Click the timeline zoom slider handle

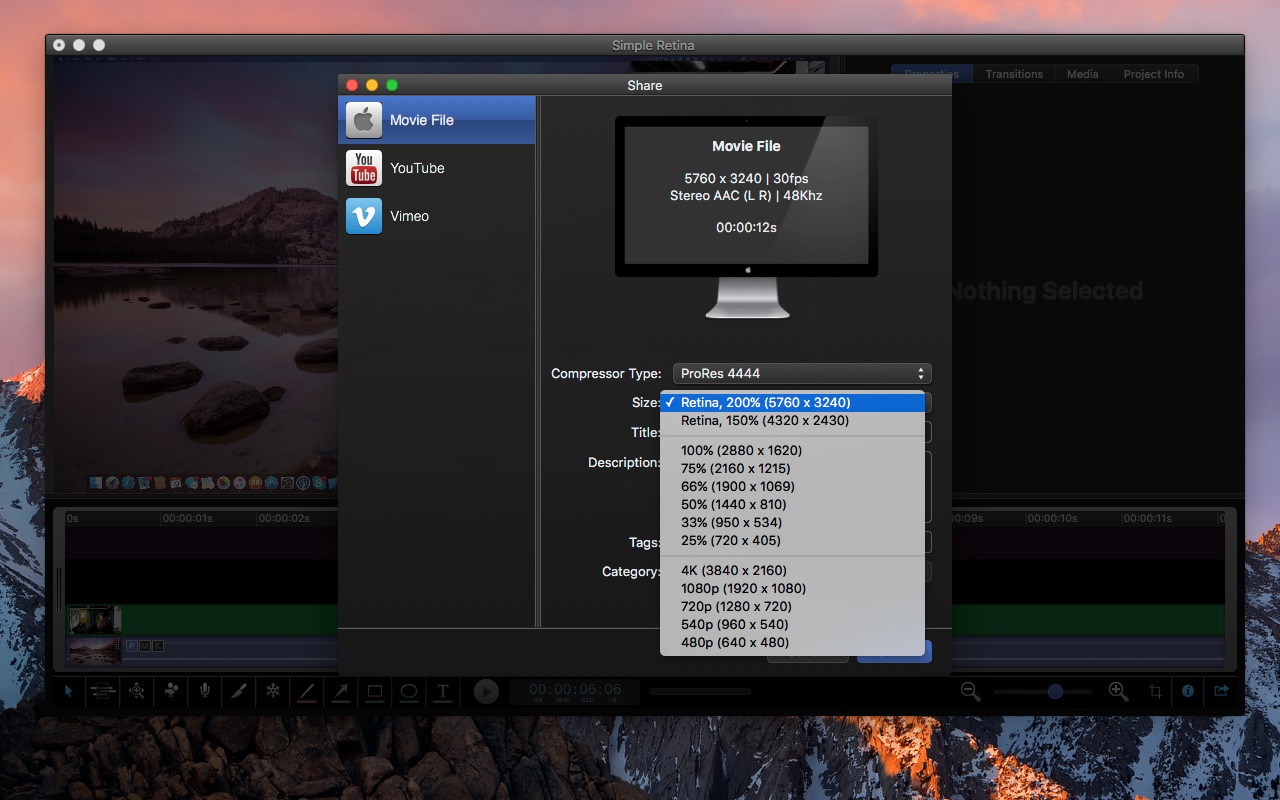[1055, 691]
